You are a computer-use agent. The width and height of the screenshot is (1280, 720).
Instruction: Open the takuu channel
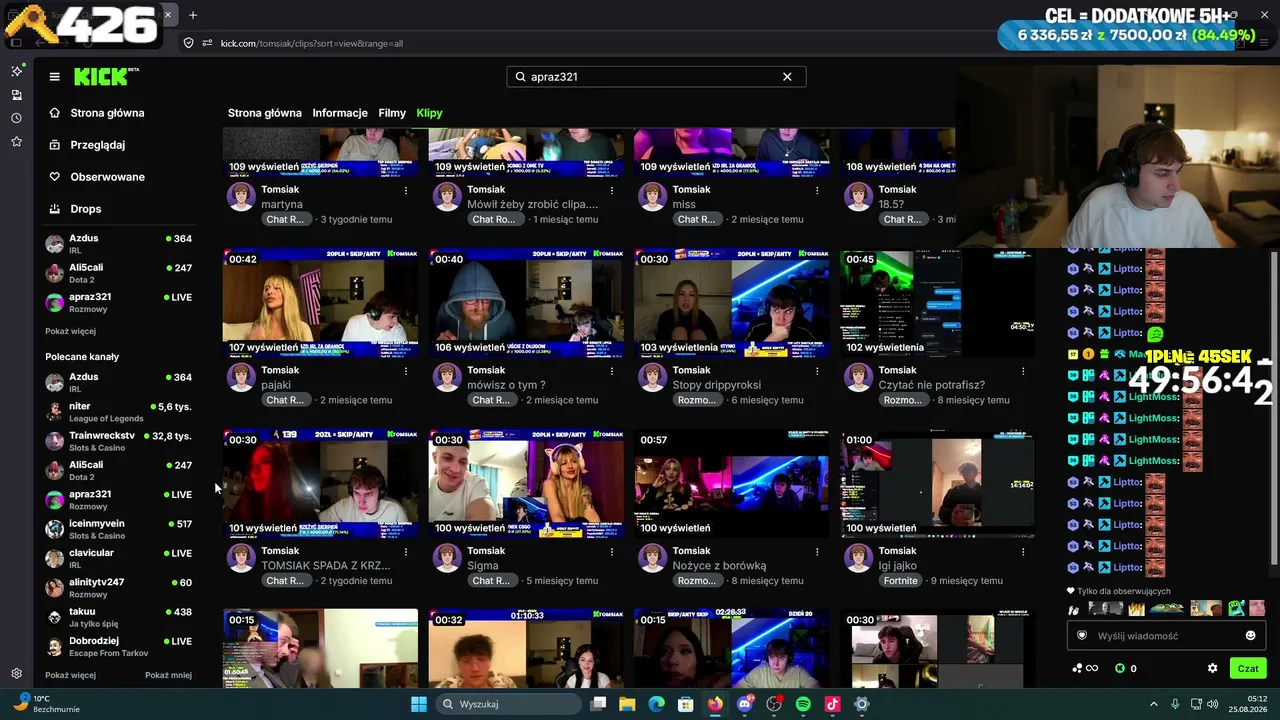click(x=118, y=617)
